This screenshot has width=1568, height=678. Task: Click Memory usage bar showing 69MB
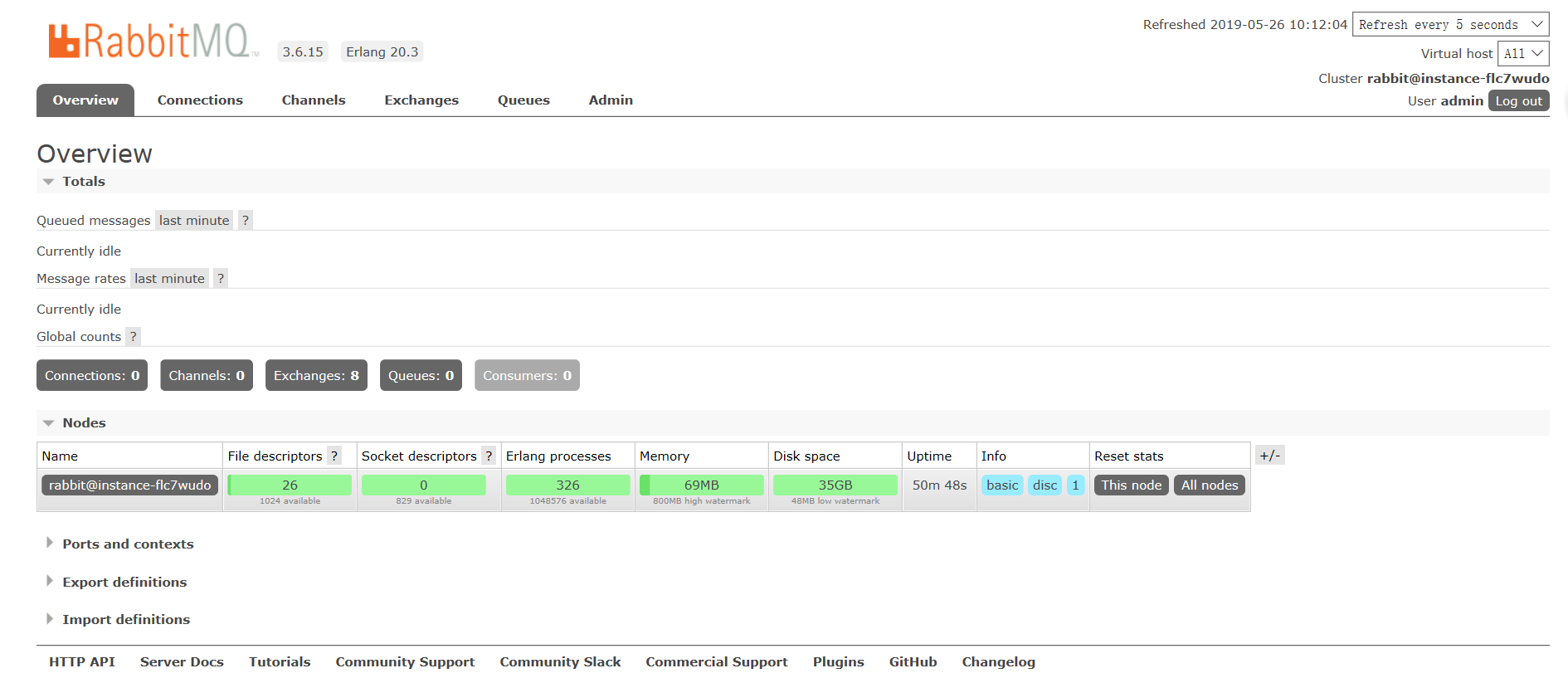tap(701, 485)
